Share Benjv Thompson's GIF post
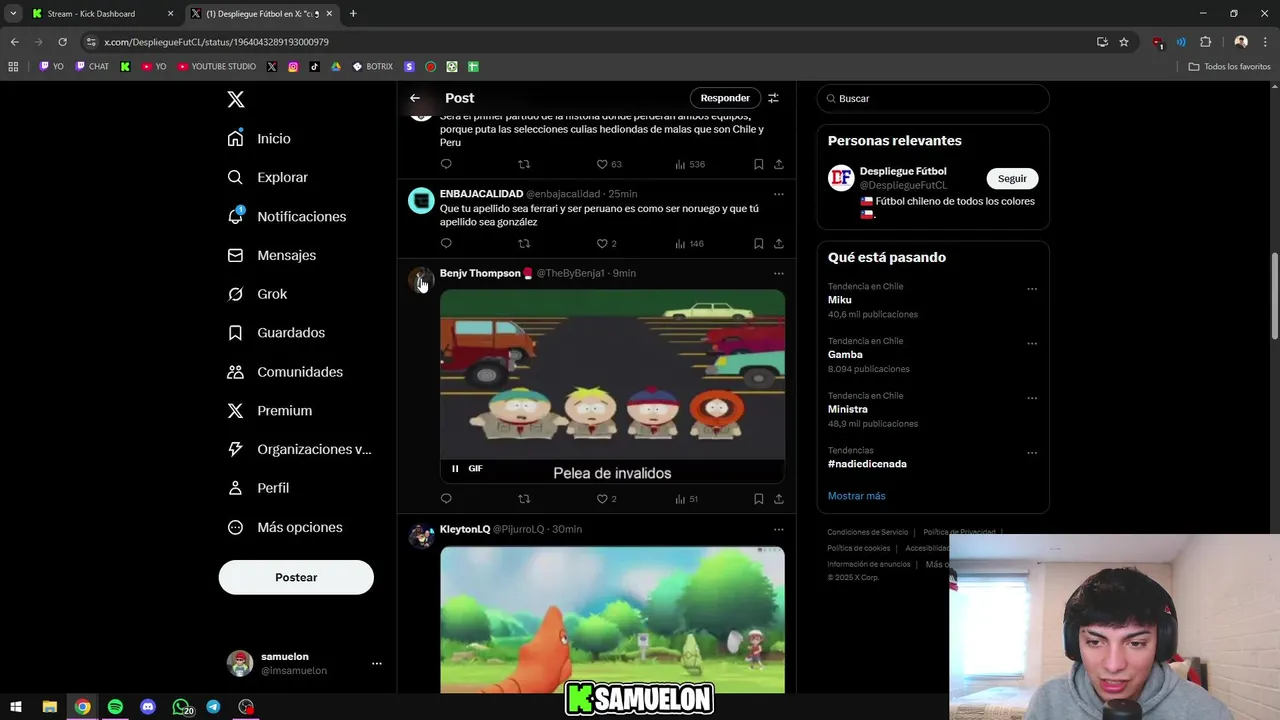Viewport: 1280px width, 720px height. click(x=778, y=498)
